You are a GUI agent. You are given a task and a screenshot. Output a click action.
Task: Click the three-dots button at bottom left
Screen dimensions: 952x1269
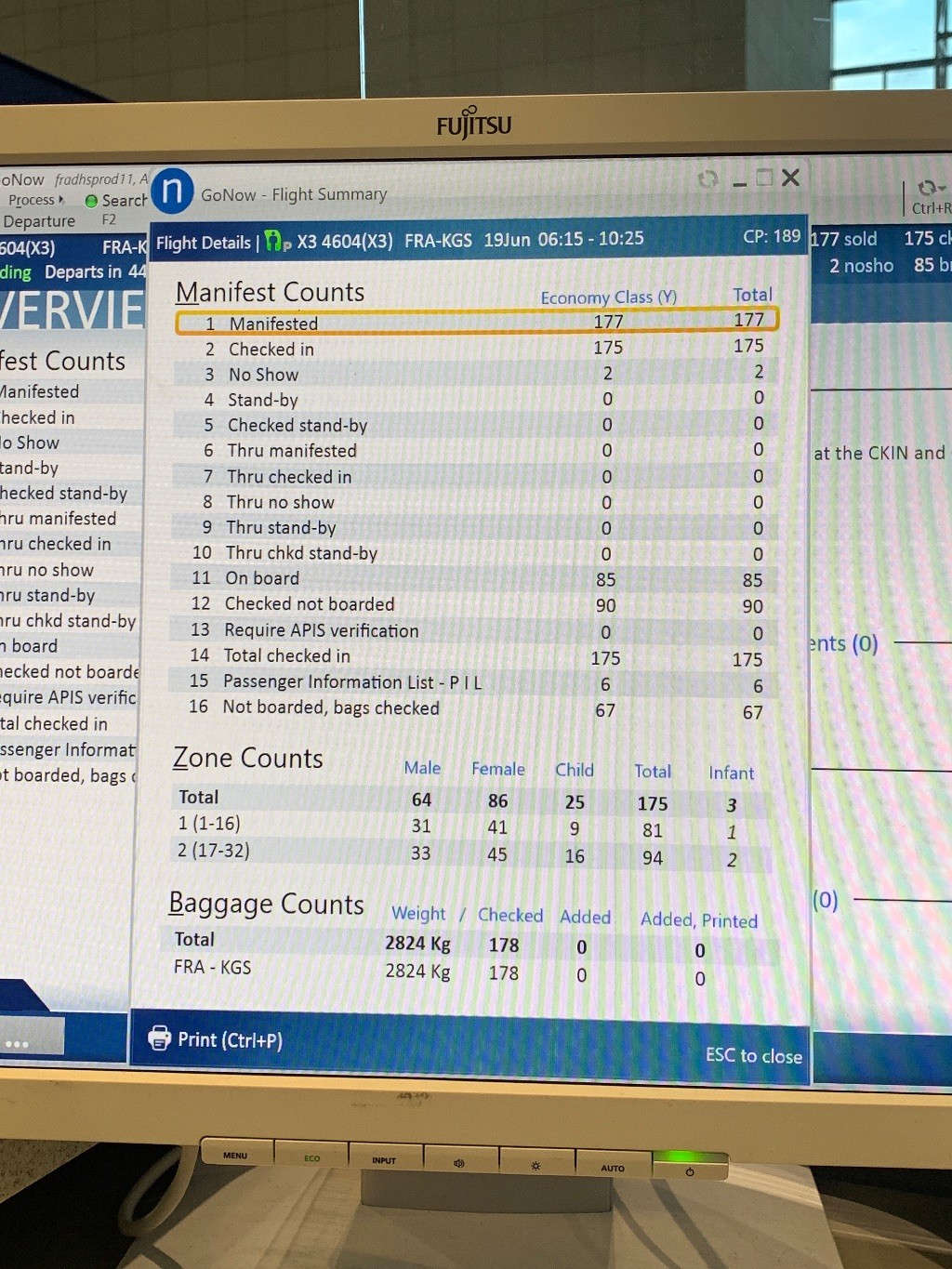[x=17, y=1043]
